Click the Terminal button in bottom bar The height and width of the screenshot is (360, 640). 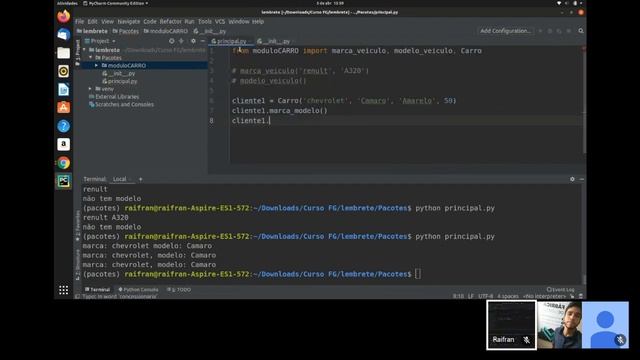[x=98, y=289]
